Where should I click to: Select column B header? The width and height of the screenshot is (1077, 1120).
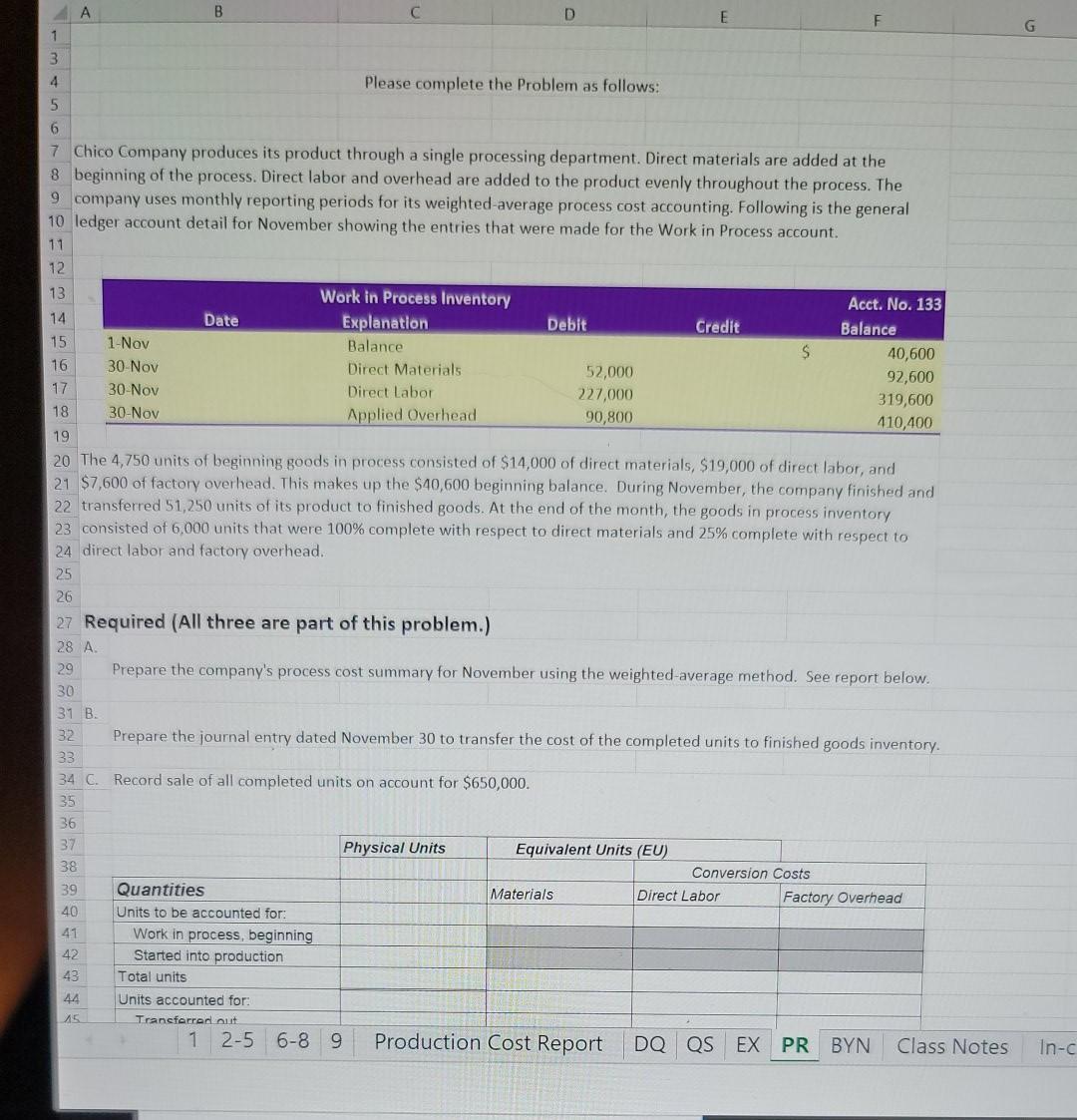pos(217,11)
